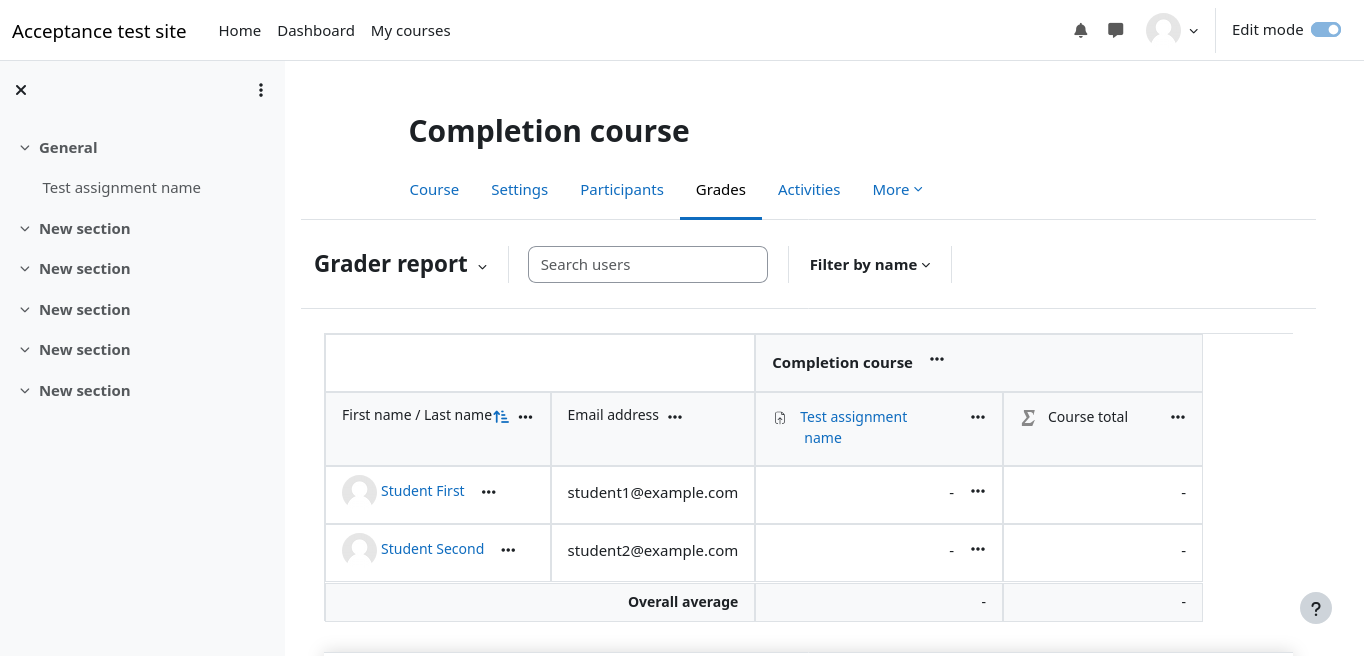Open Completion course category actions menu
The image size is (1364, 656).
tap(937, 360)
